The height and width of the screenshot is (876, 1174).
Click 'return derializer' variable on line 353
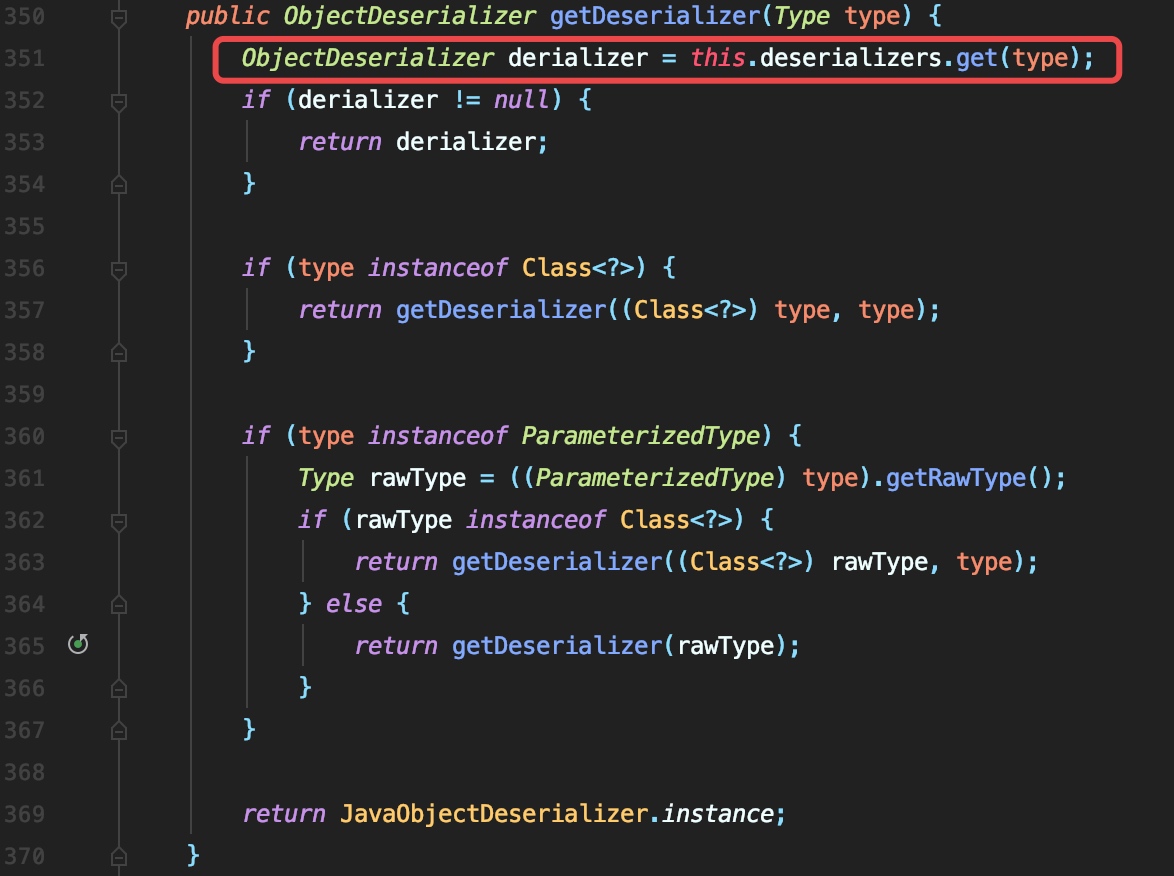coord(466,142)
